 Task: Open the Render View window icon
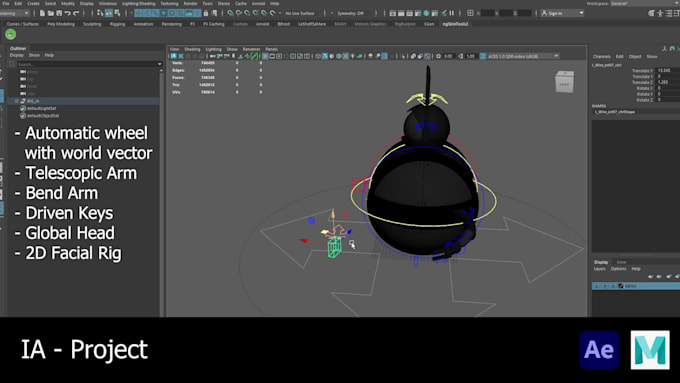tap(393, 13)
